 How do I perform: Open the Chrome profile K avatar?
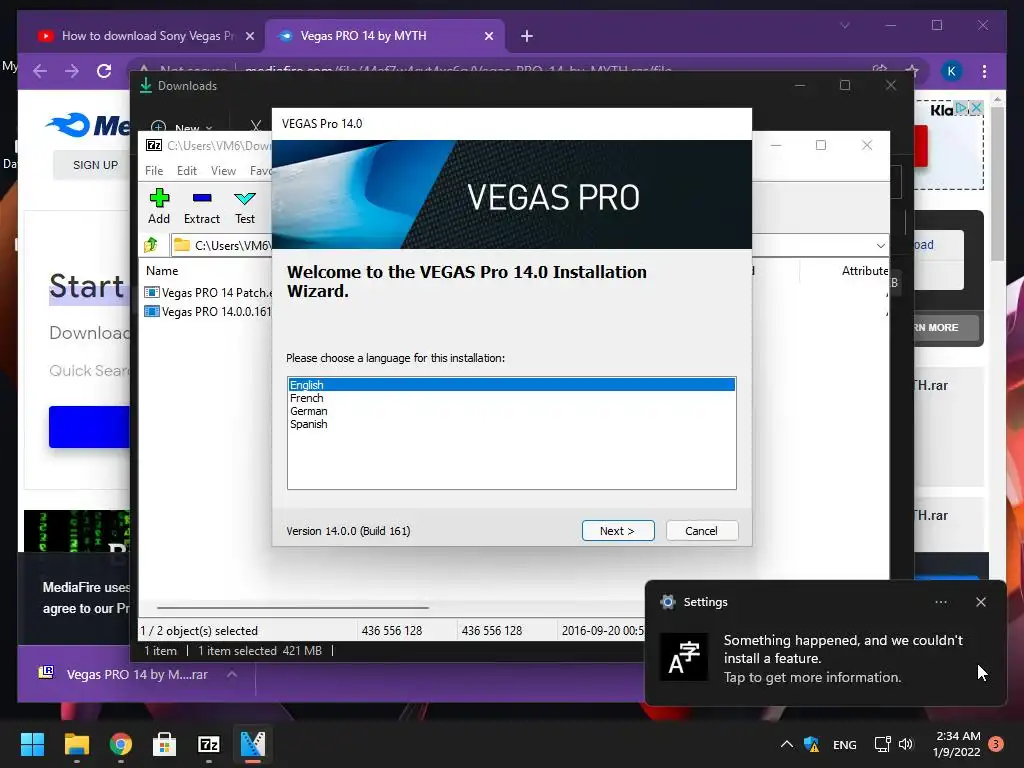(x=952, y=71)
